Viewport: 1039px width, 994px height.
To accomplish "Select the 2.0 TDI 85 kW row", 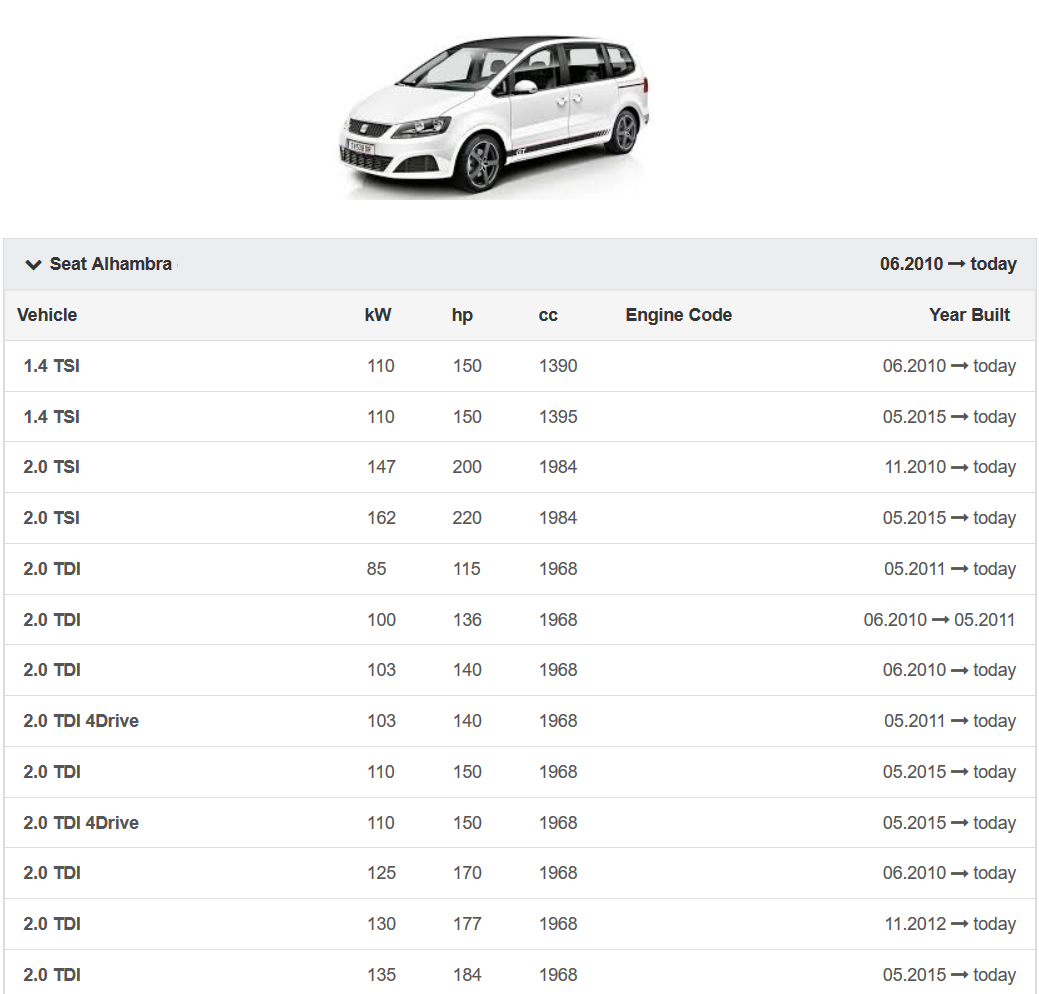I will [x=520, y=569].
